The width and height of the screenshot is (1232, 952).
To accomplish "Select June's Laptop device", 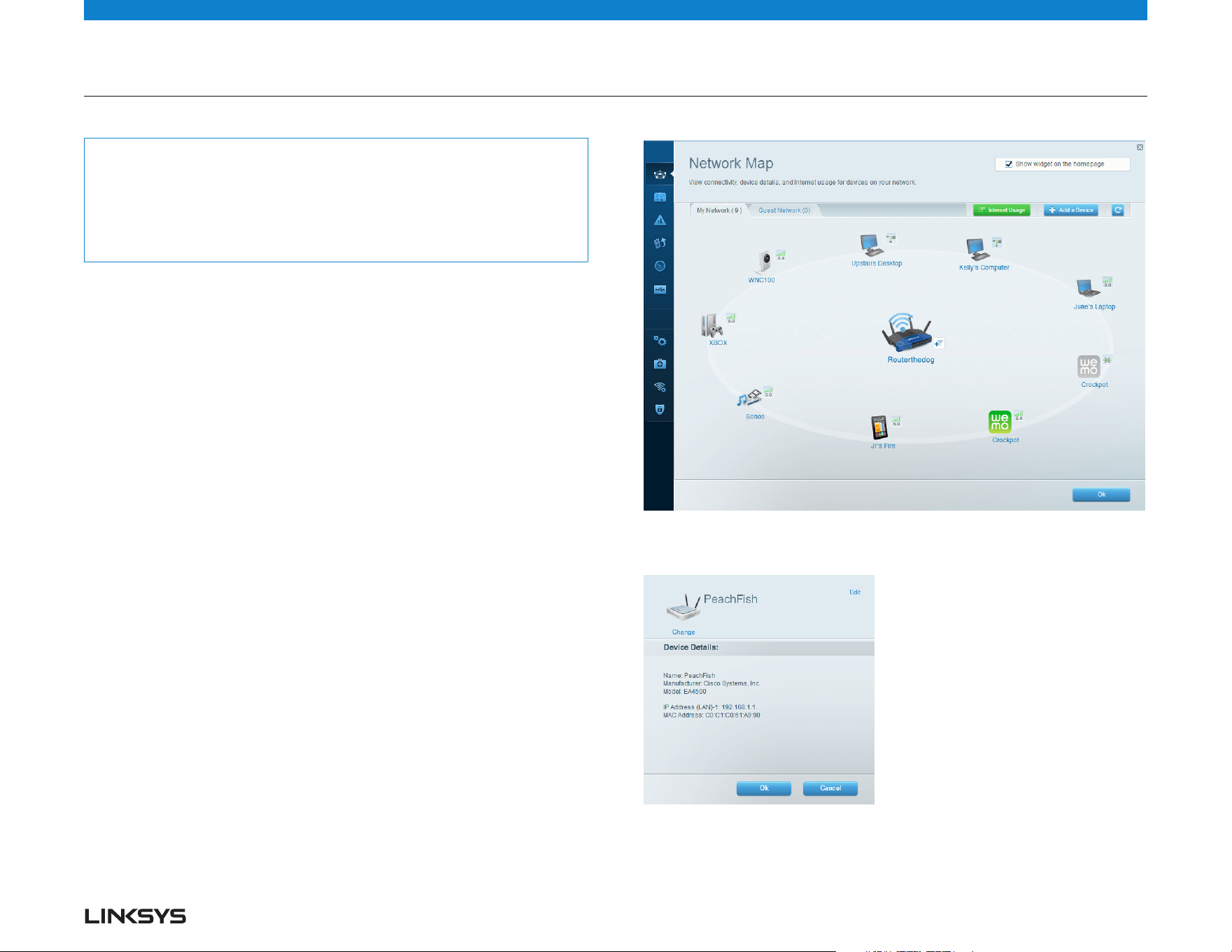I will (1088, 288).
